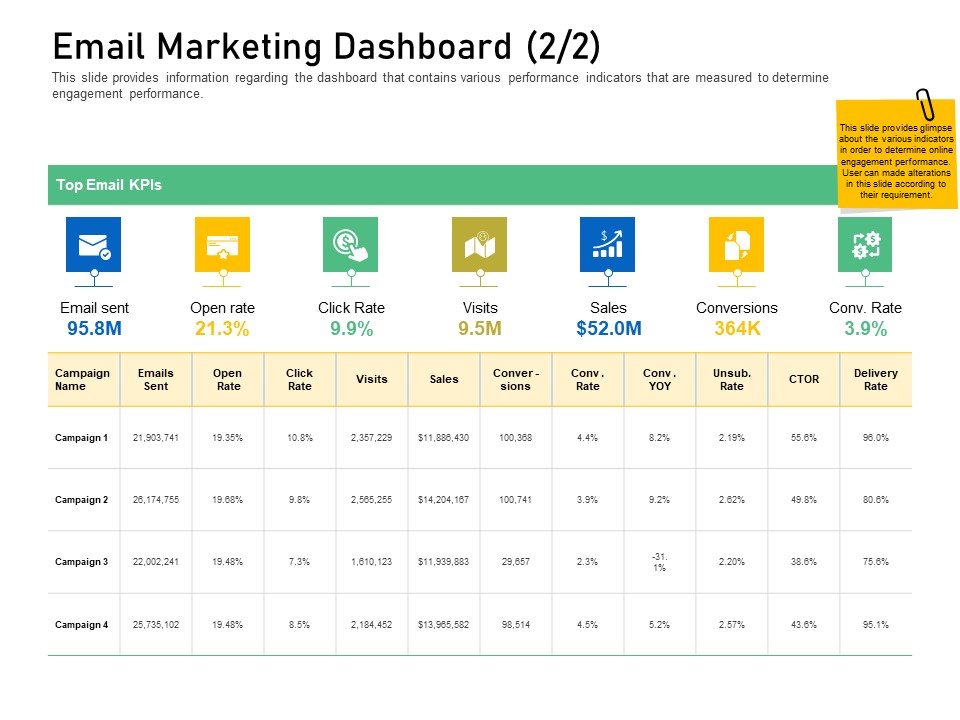
Task: Click the 95.8M Email sent value
Action: point(94,328)
